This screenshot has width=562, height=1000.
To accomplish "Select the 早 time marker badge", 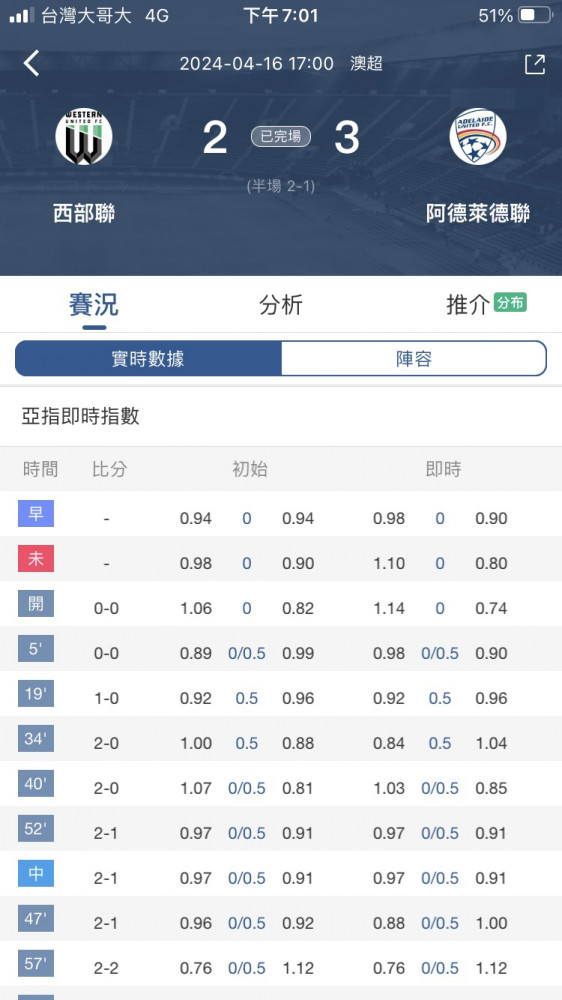I will click(x=36, y=513).
